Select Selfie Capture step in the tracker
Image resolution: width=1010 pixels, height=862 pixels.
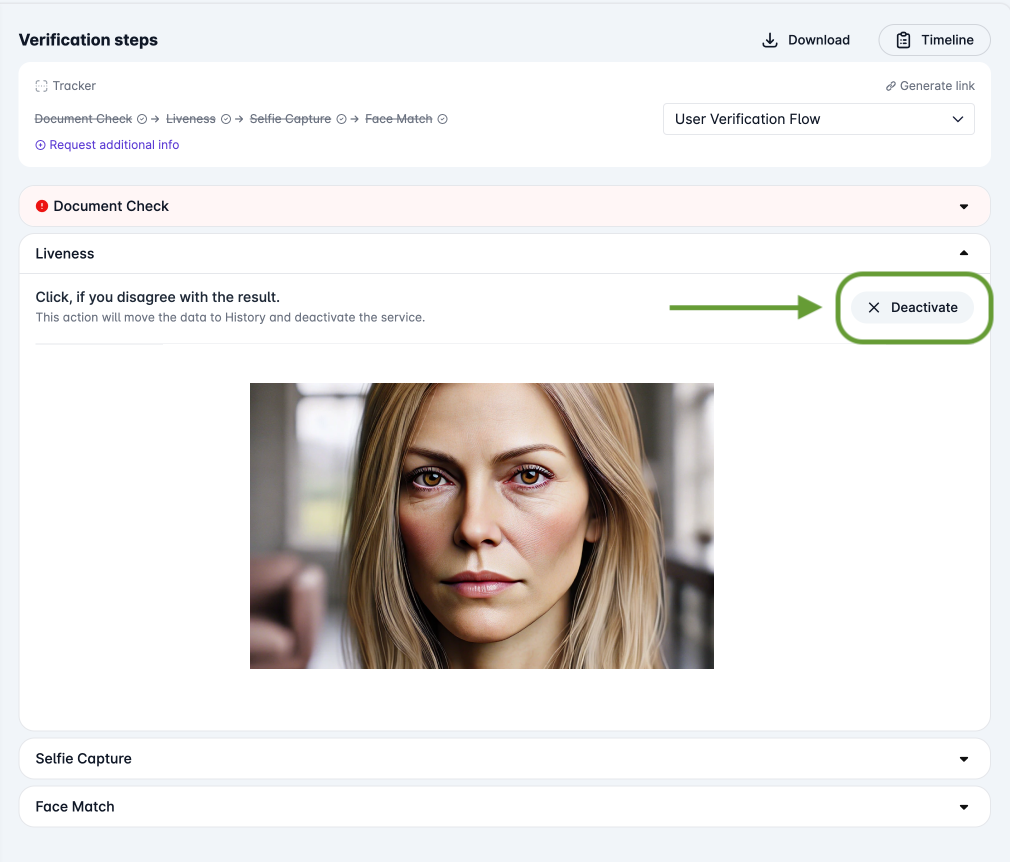click(290, 119)
